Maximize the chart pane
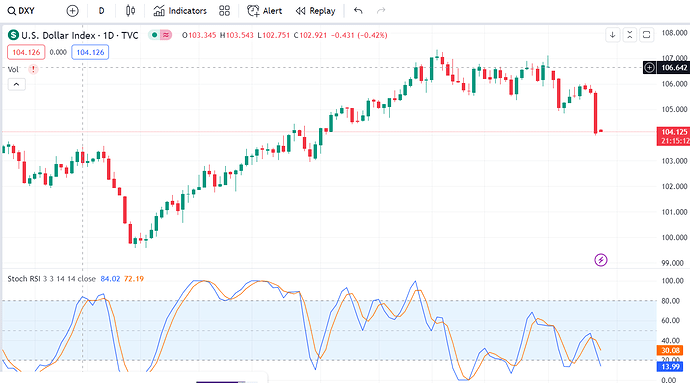The image size is (690, 383). (646, 35)
